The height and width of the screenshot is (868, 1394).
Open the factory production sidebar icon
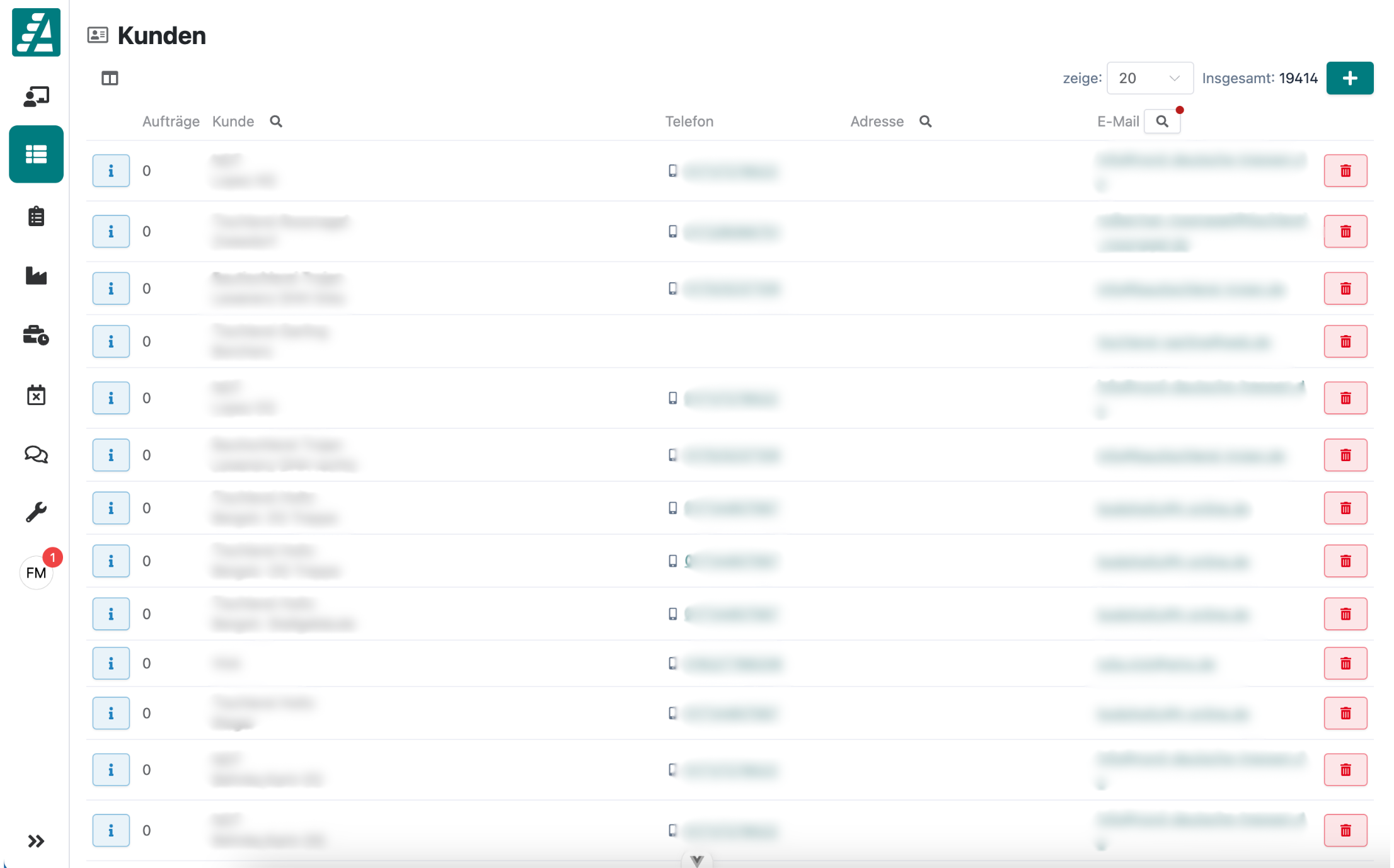click(36, 275)
